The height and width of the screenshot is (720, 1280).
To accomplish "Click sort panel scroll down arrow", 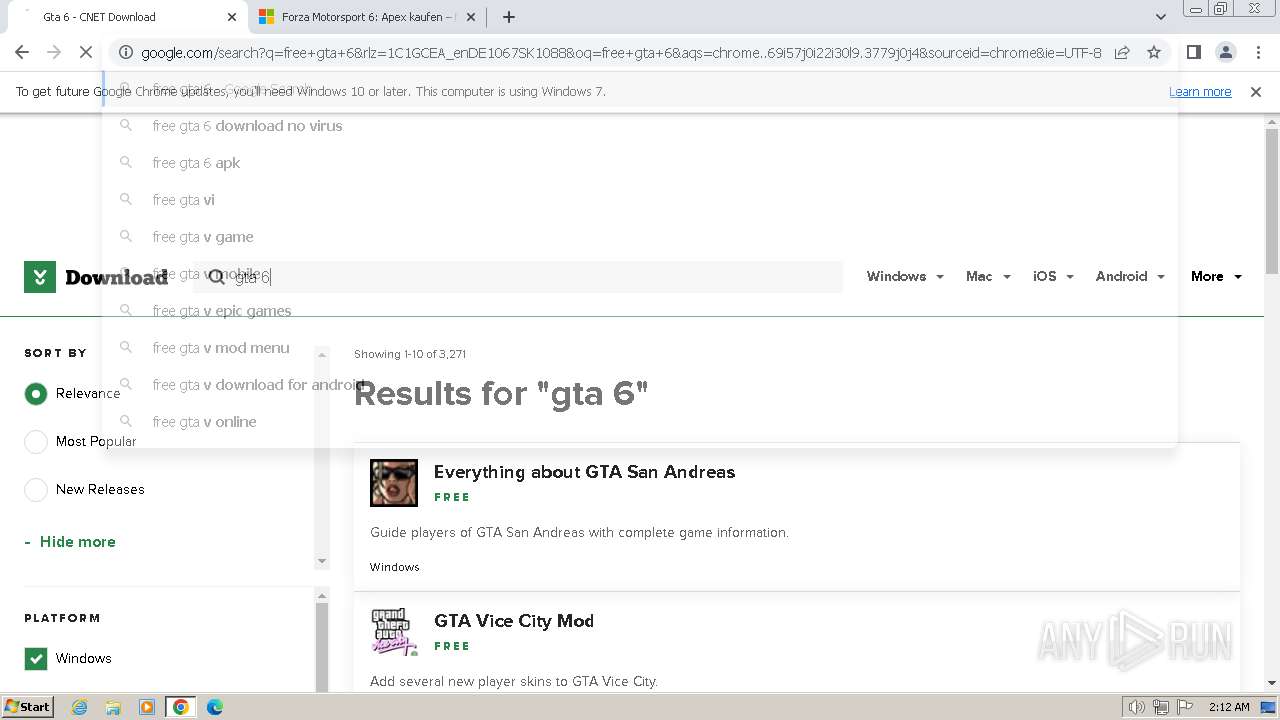I will [322, 561].
